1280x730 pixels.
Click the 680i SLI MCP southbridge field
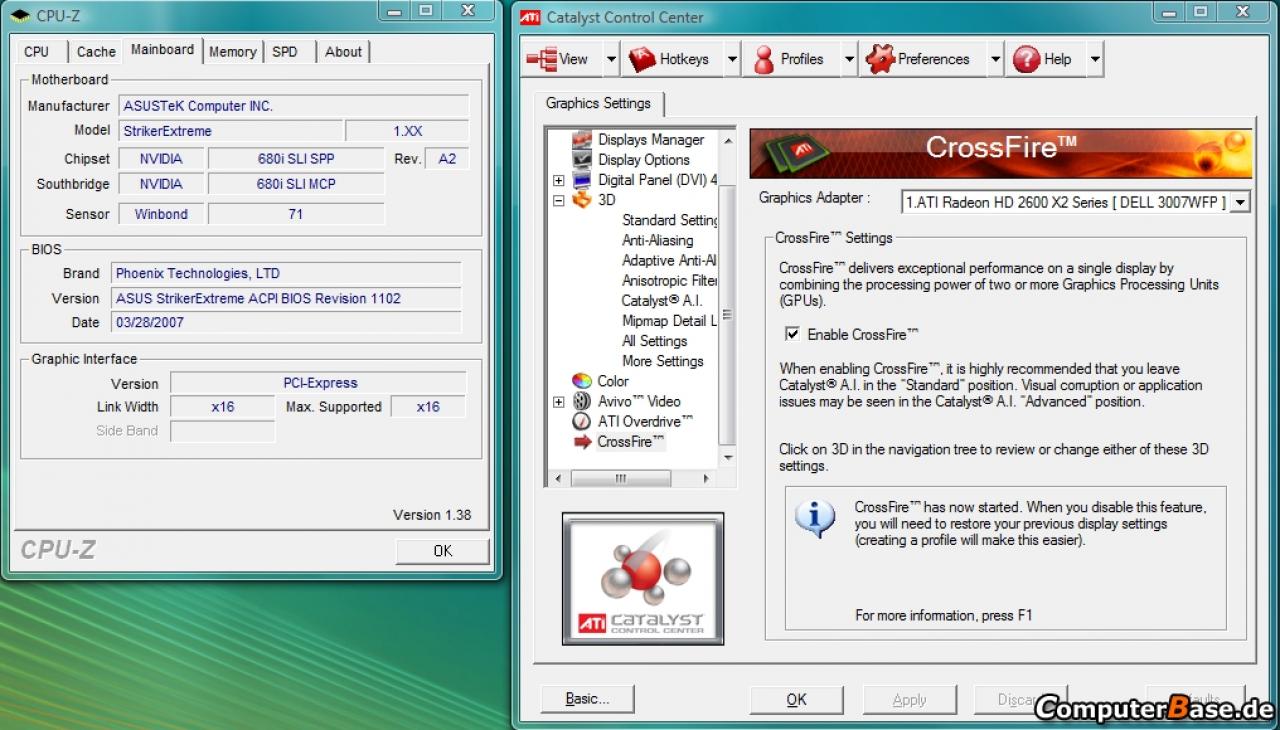coord(296,184)
